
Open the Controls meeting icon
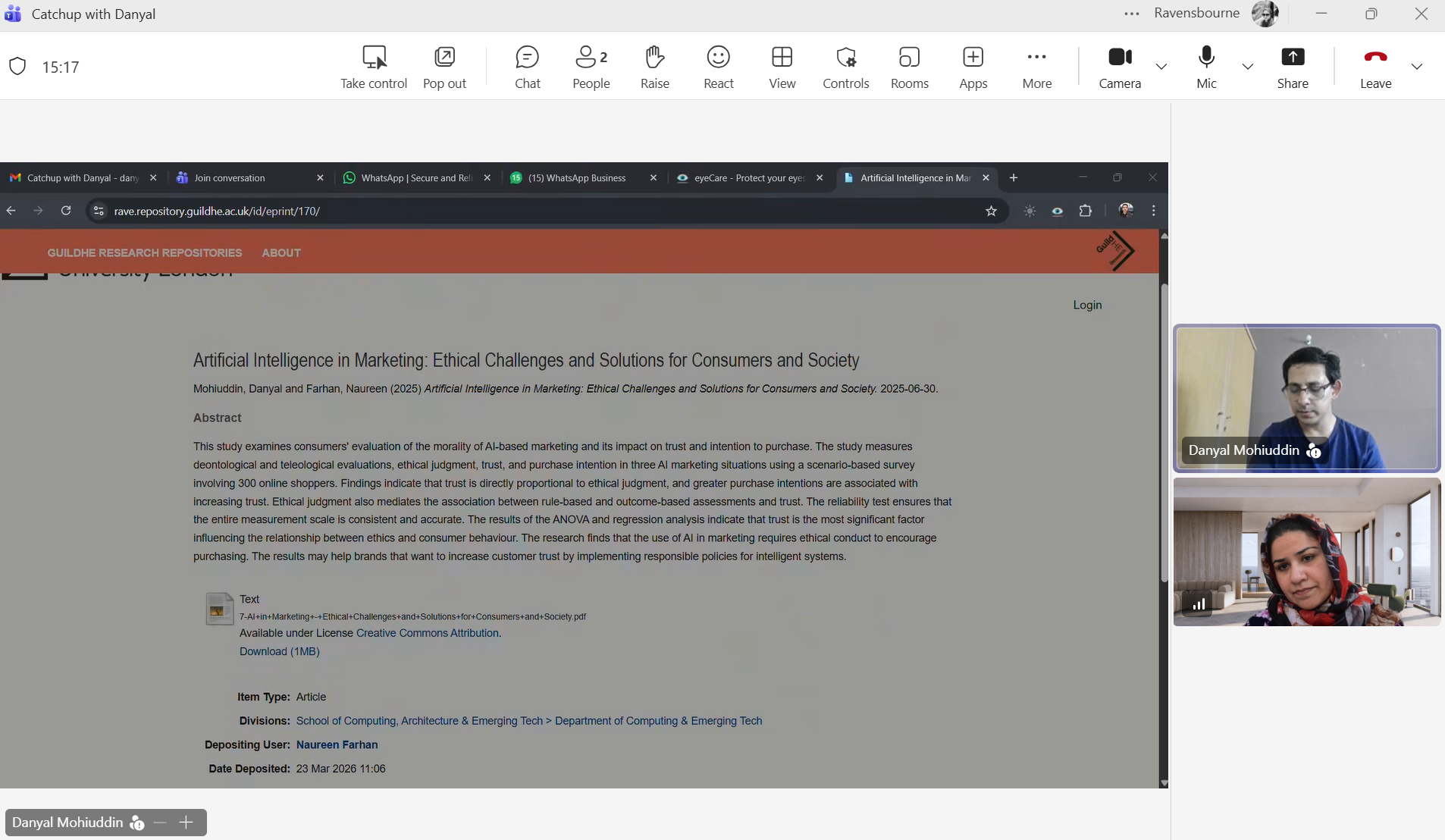[x=846, y=67]
